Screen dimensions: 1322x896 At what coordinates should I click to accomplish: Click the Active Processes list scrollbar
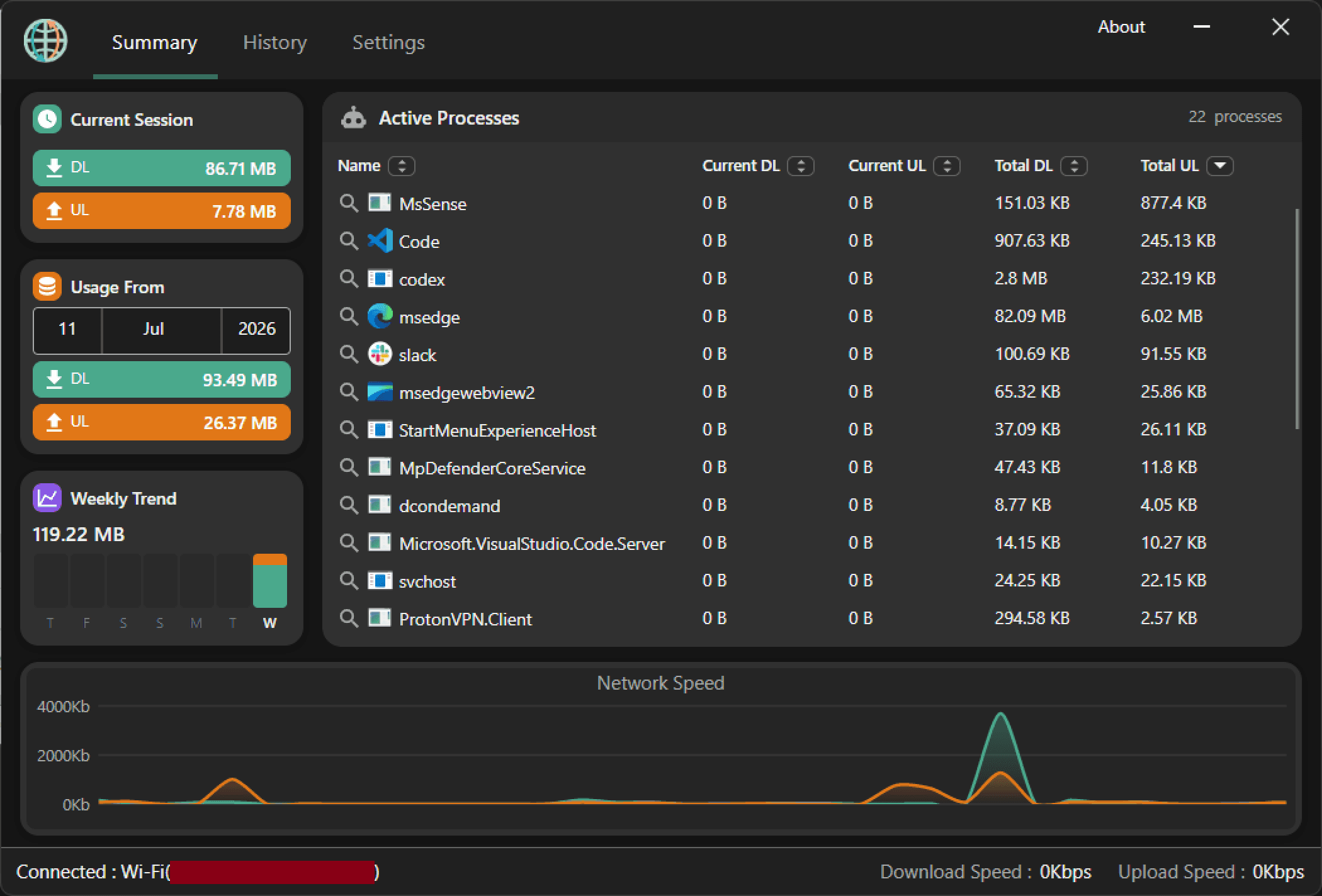[x=1297, y=320]
